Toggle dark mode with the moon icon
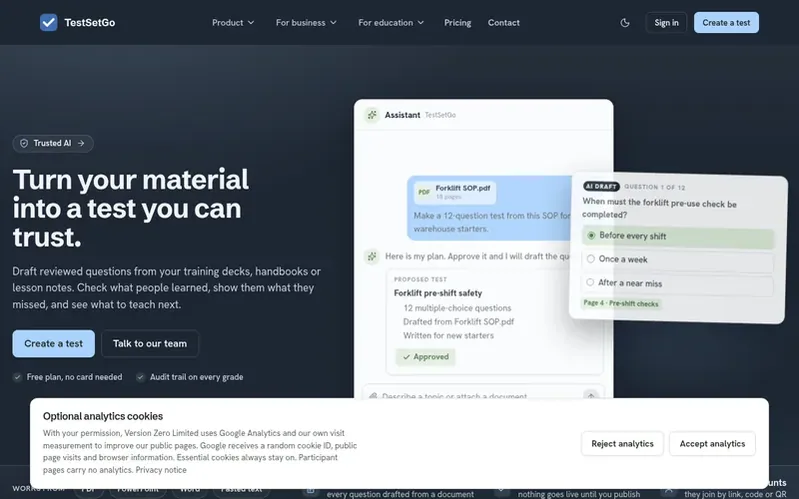Image resolution: width=799 pixels, height=499 pixels. (x=625, y=22)
